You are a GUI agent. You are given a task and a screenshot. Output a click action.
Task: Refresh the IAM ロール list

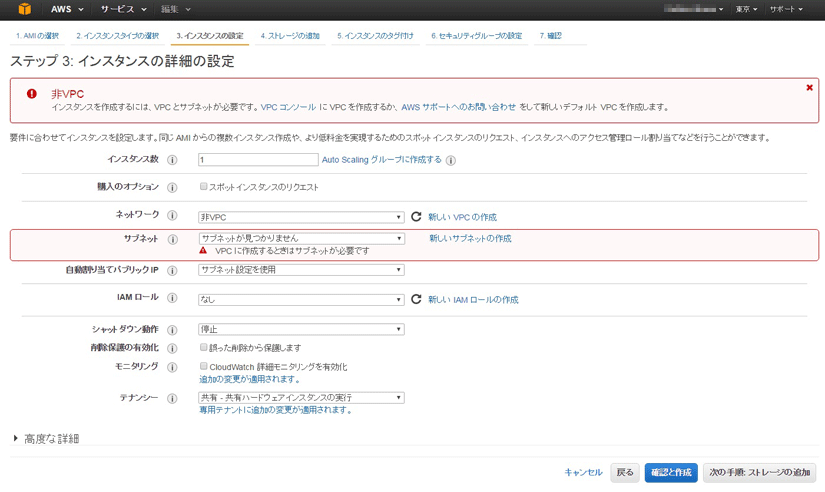point(417,299)
